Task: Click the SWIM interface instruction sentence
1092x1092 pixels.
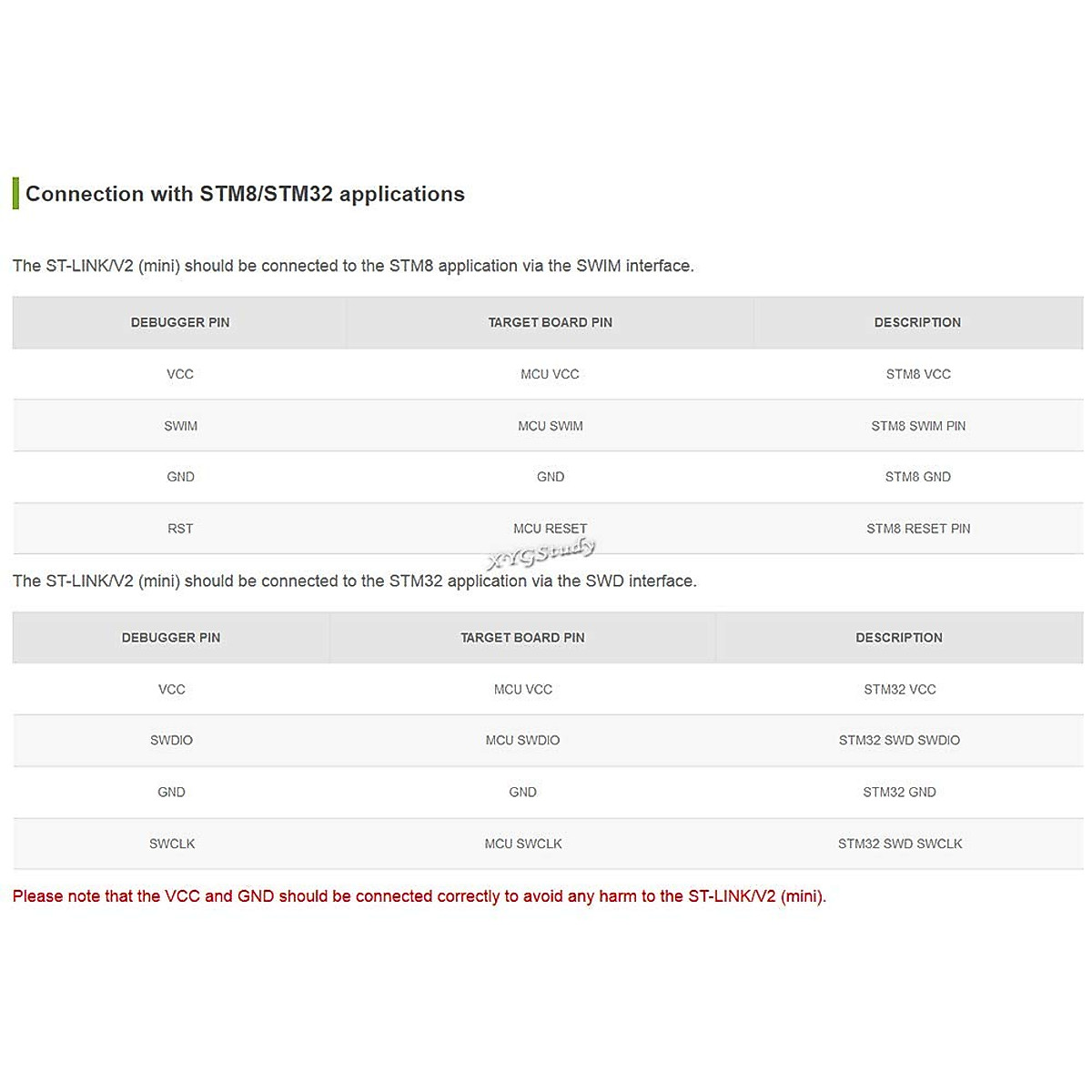Action: pyautogui.click(x=353, y=266)
